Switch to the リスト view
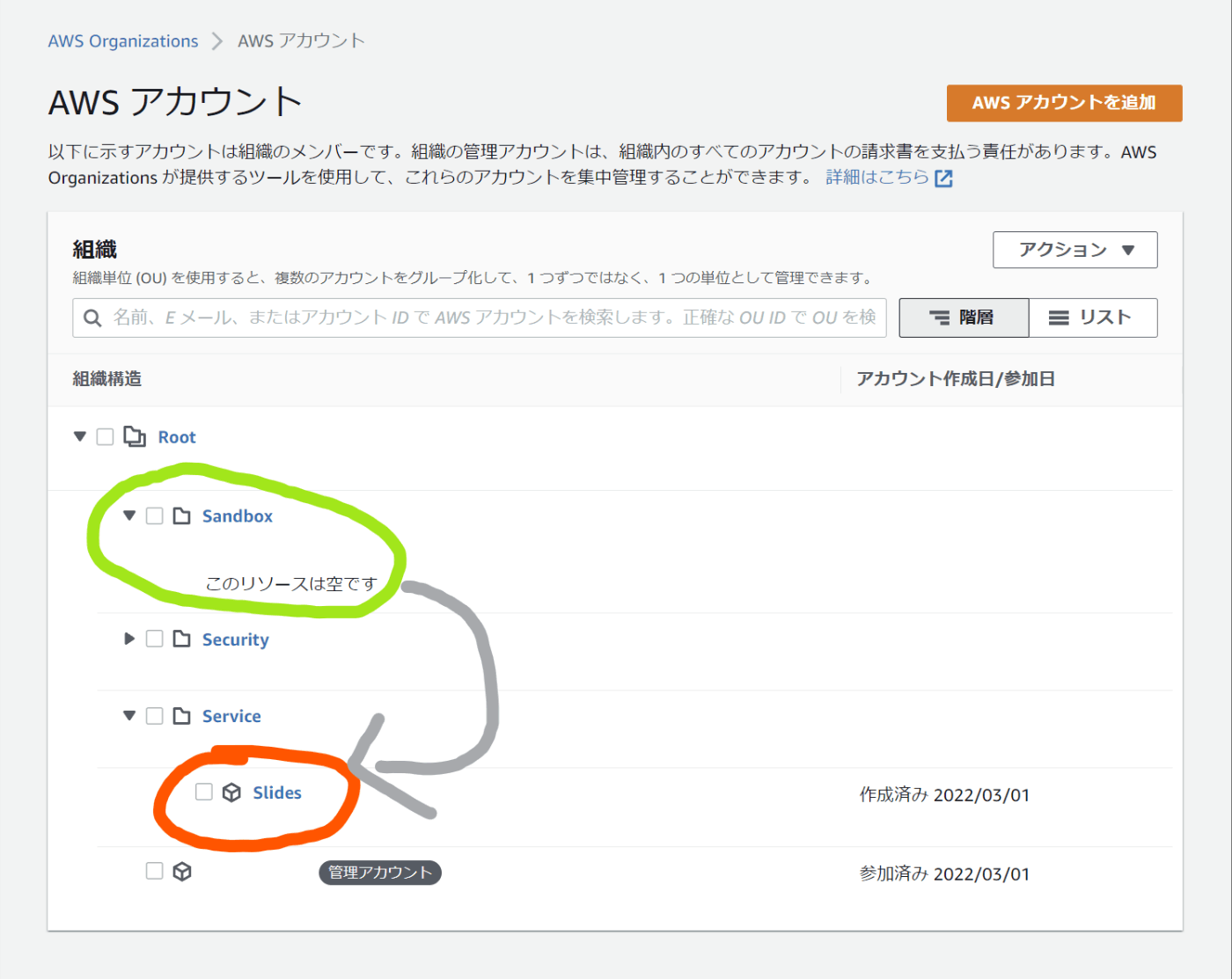Image resolution: width=1232 pixels, height=979 pixels. (1093, 318)
